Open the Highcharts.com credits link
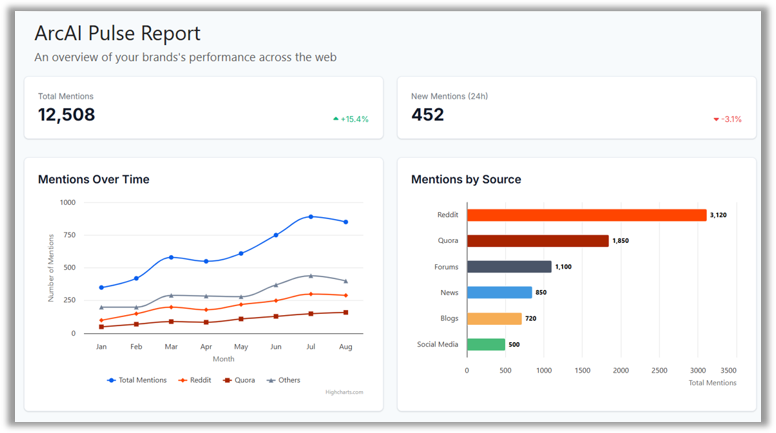The height and width of the screenshot is (433, 776). click(344, 392)
